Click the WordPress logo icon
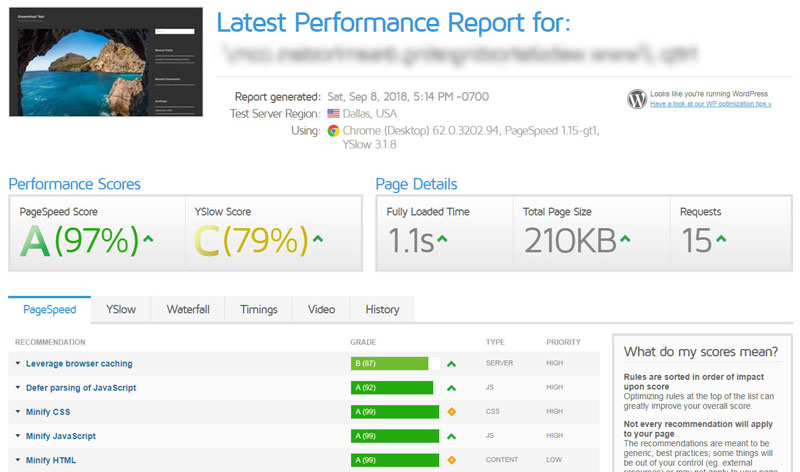This screenshot has height=472, width=800. coord(637,99)
